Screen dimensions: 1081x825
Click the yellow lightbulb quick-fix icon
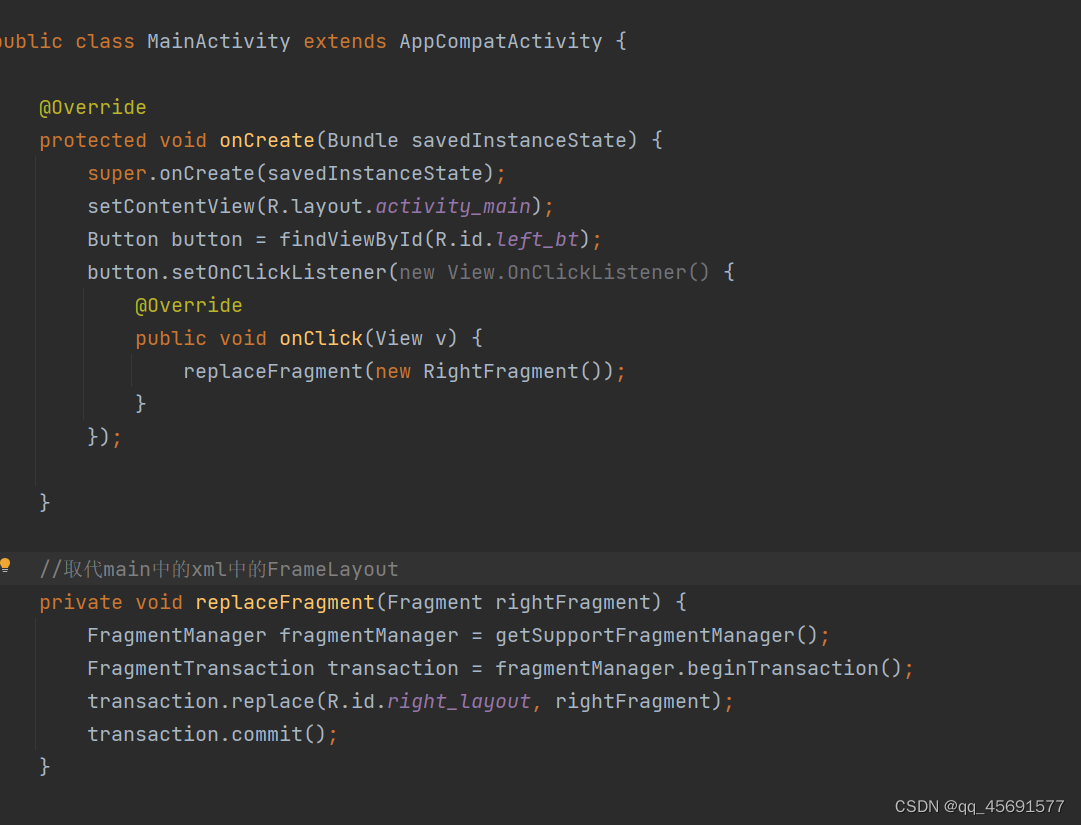6,566
